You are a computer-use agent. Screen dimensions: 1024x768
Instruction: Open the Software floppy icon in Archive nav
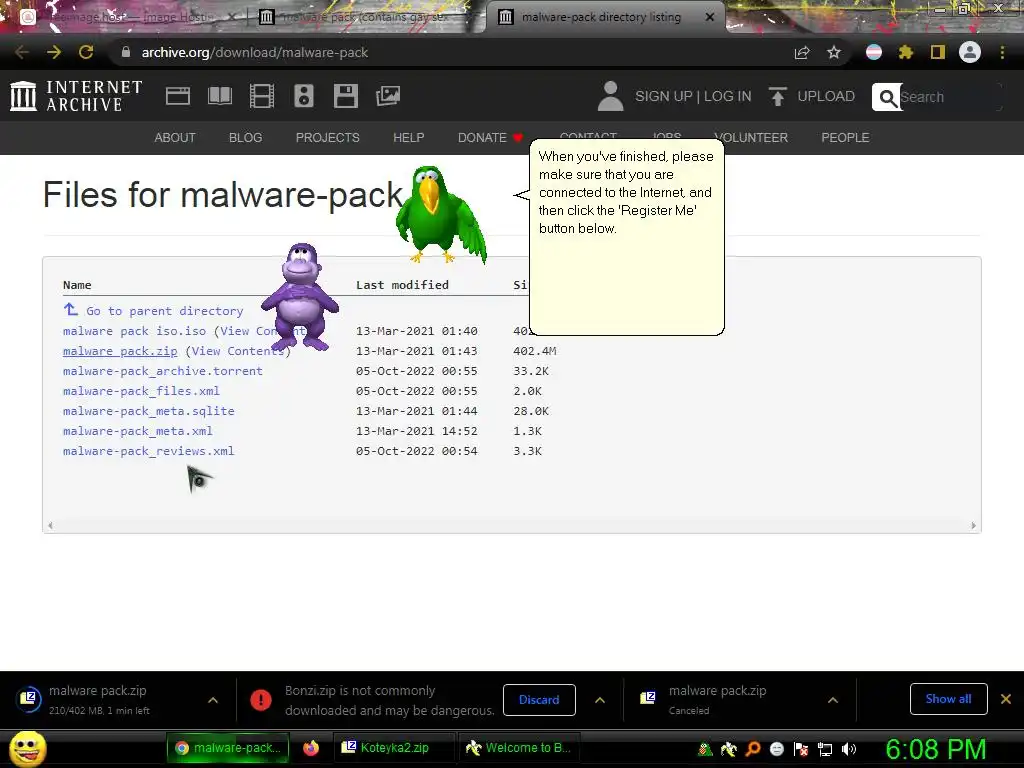click(x=345, y=96)
